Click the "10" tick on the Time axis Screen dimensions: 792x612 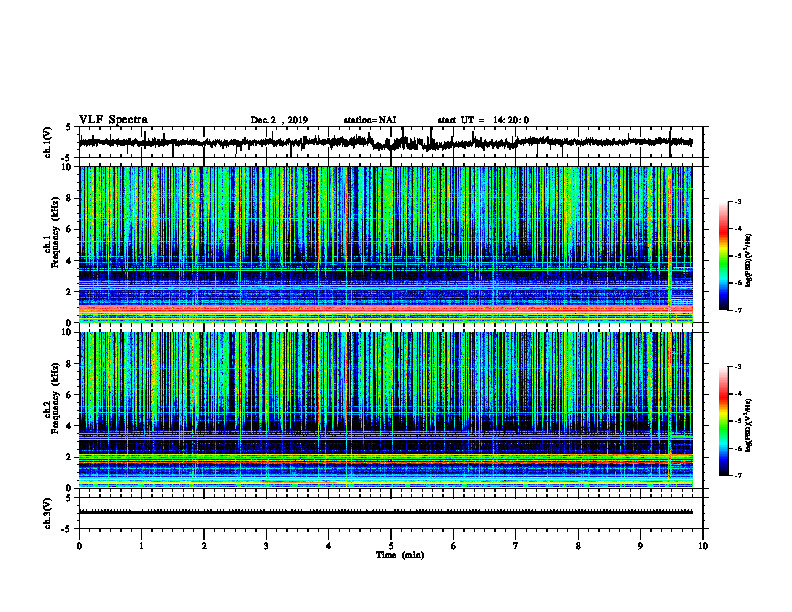coord(703,546)
